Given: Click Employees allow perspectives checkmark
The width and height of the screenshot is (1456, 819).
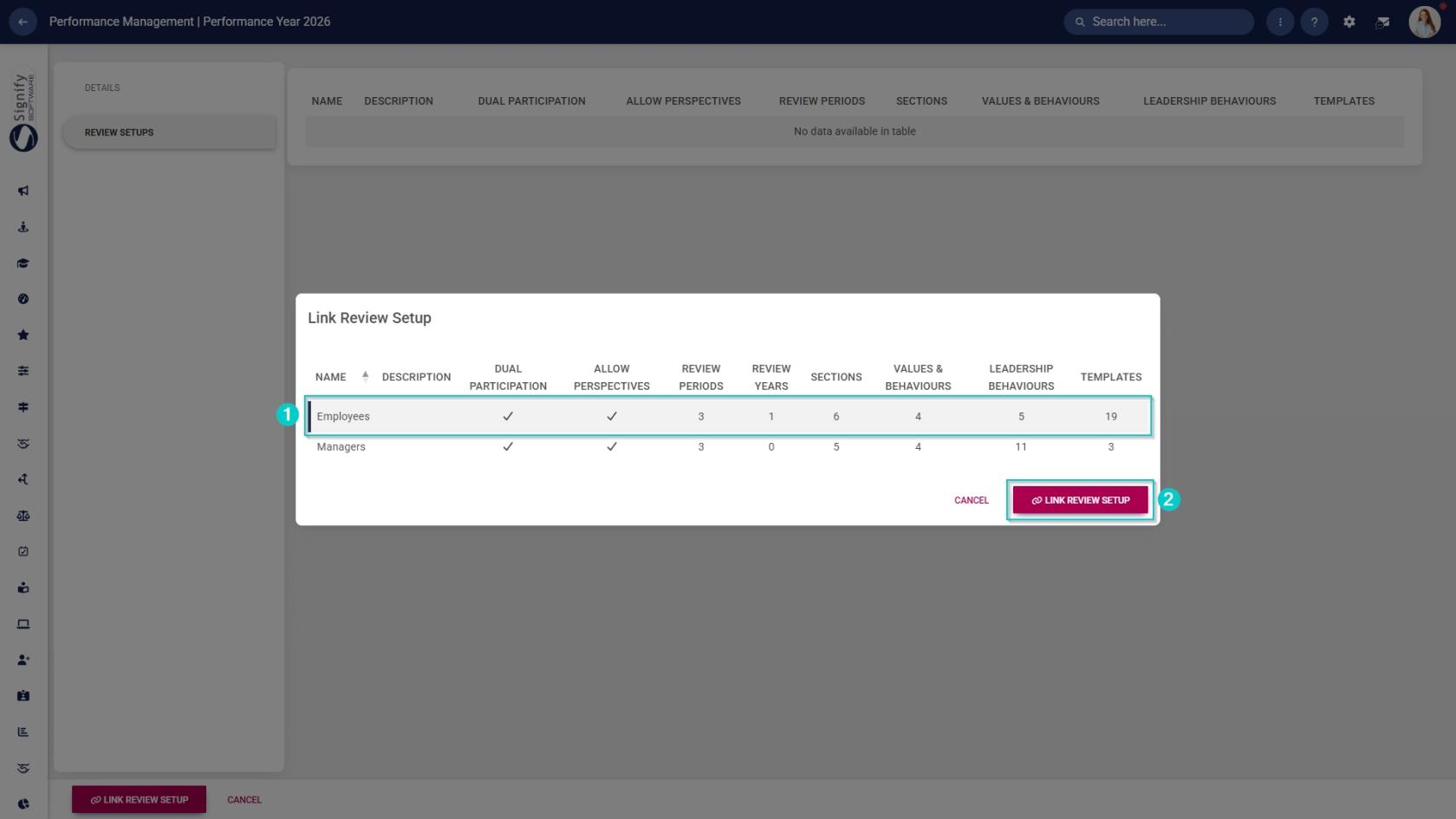Looking at the screenshot, I should (612, 416).
